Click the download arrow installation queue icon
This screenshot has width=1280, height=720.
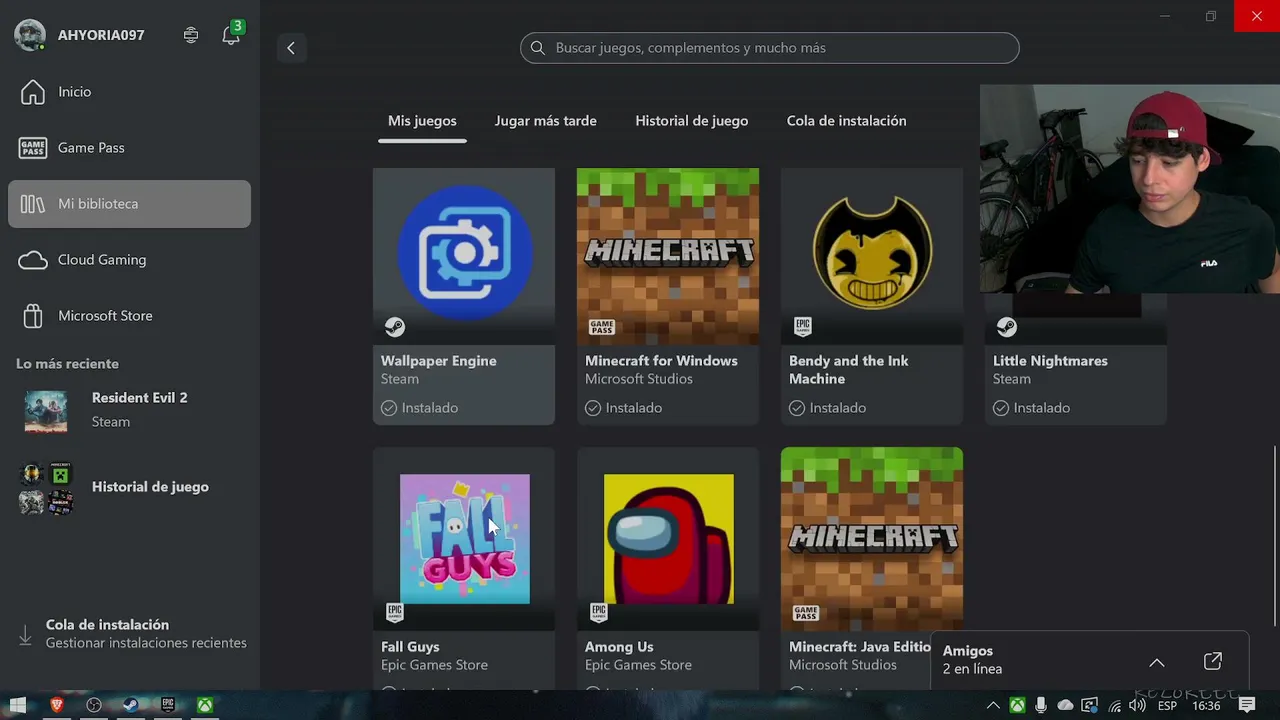(25, 635)
